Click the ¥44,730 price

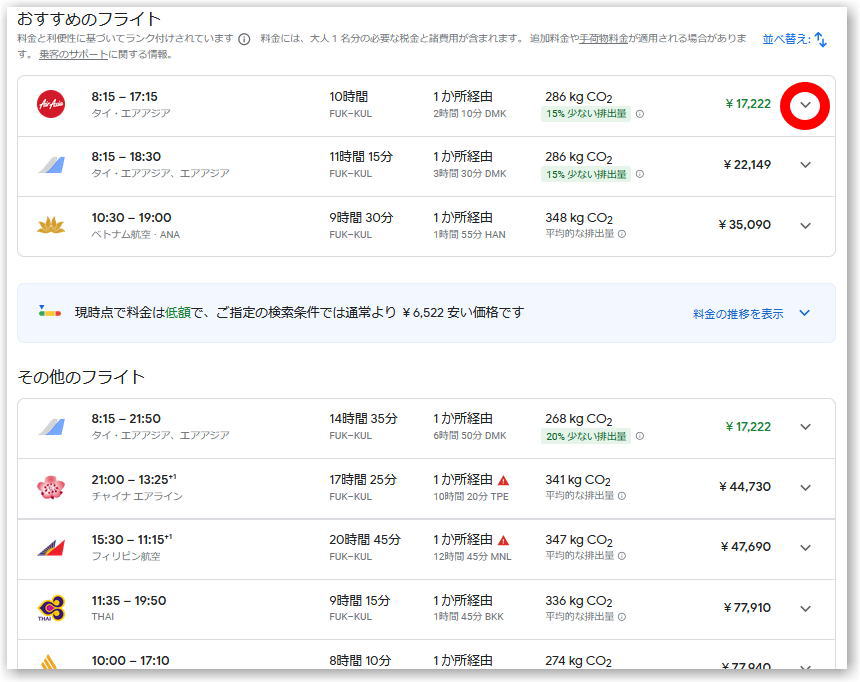tap(745, 487)
